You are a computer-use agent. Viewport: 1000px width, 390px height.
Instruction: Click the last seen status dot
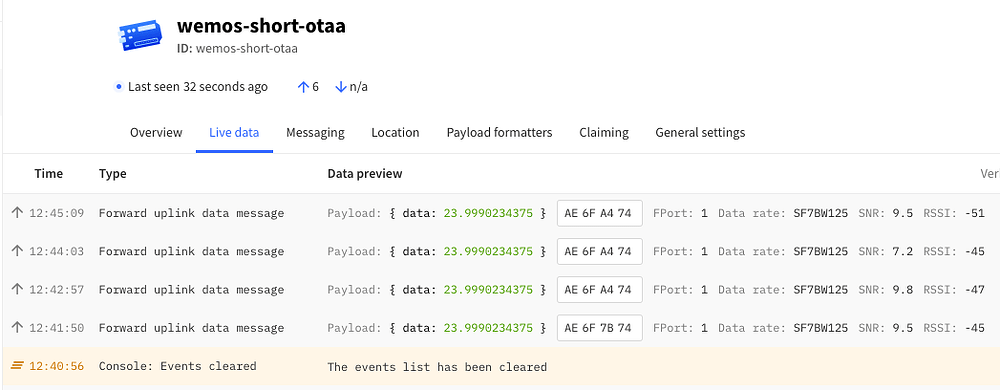pos(118,87)
